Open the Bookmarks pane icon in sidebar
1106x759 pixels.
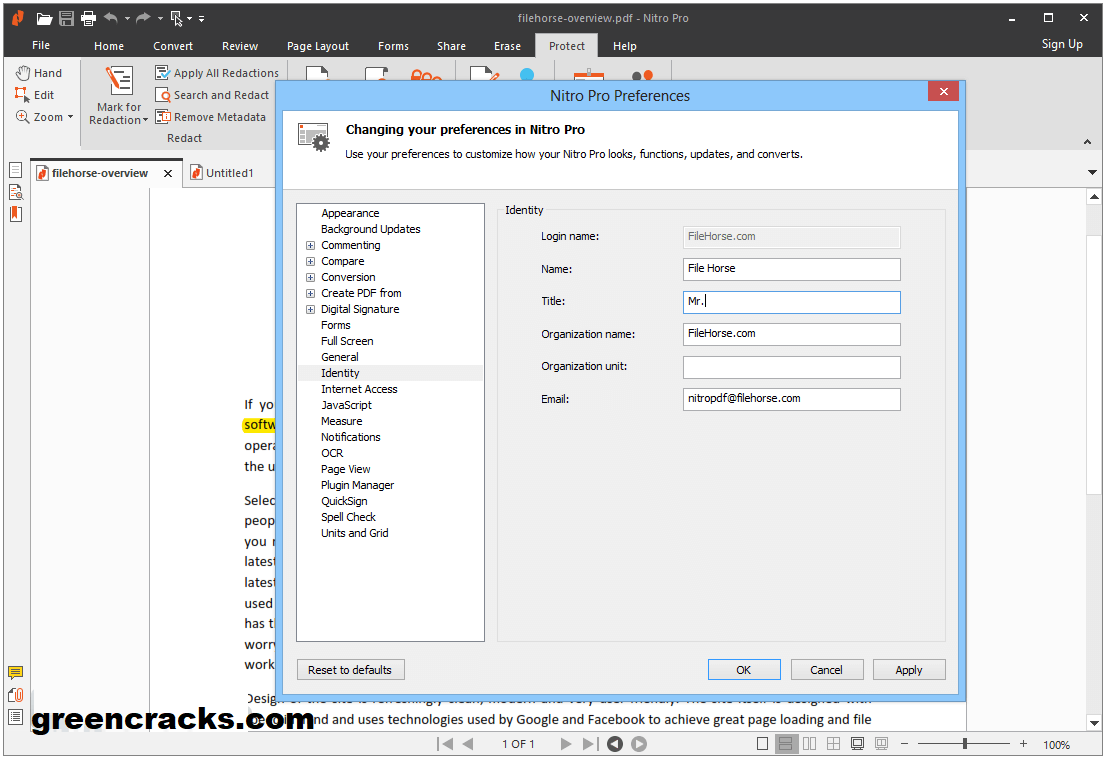coord(16,214)
